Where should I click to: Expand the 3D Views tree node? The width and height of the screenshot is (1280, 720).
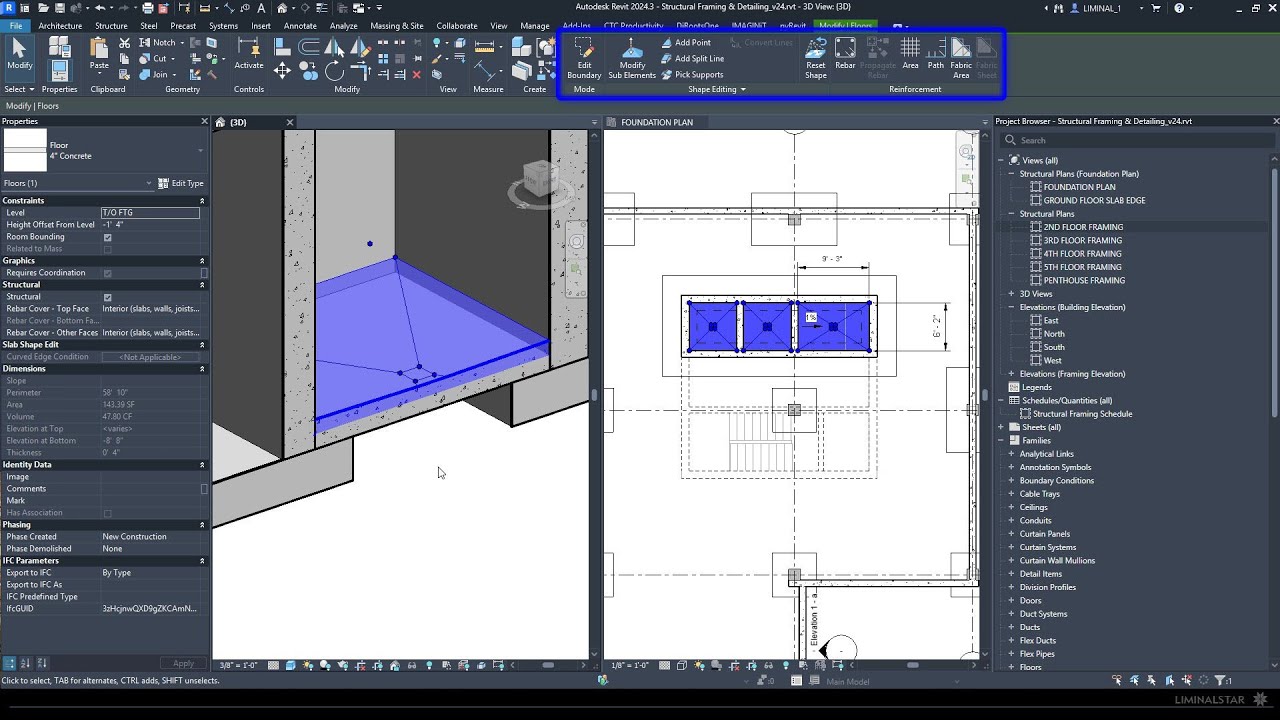coord(1011,294)
